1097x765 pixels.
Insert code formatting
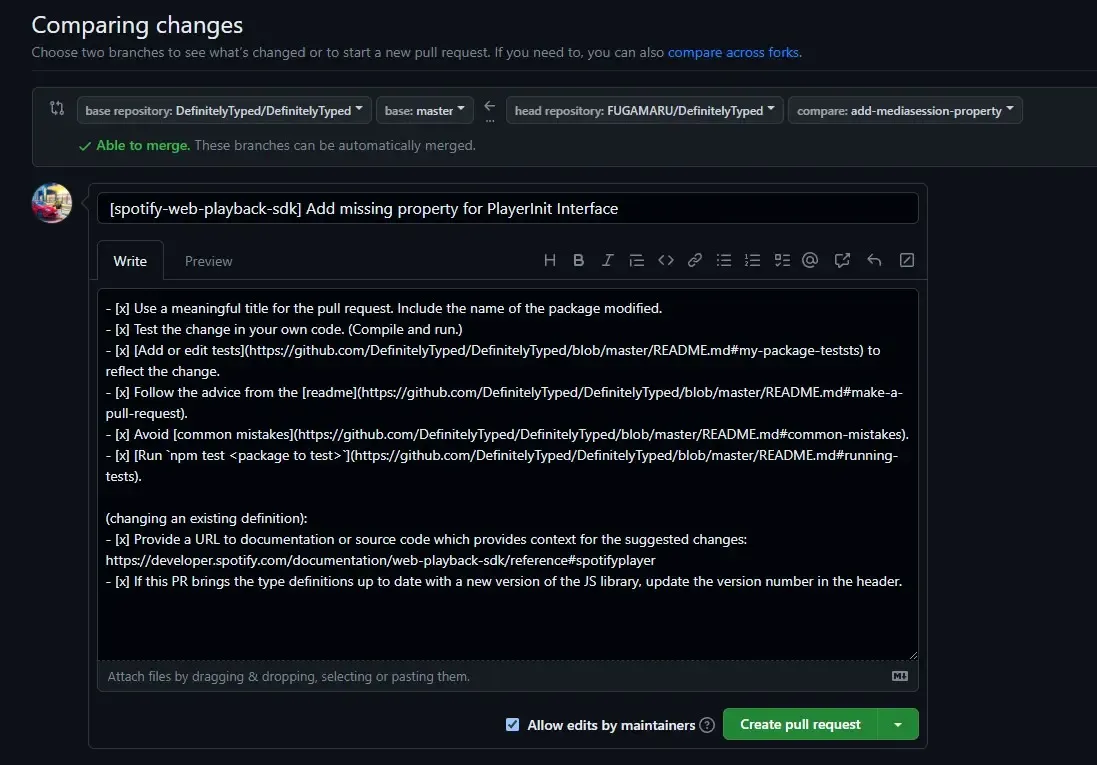(x=666, y=260)
